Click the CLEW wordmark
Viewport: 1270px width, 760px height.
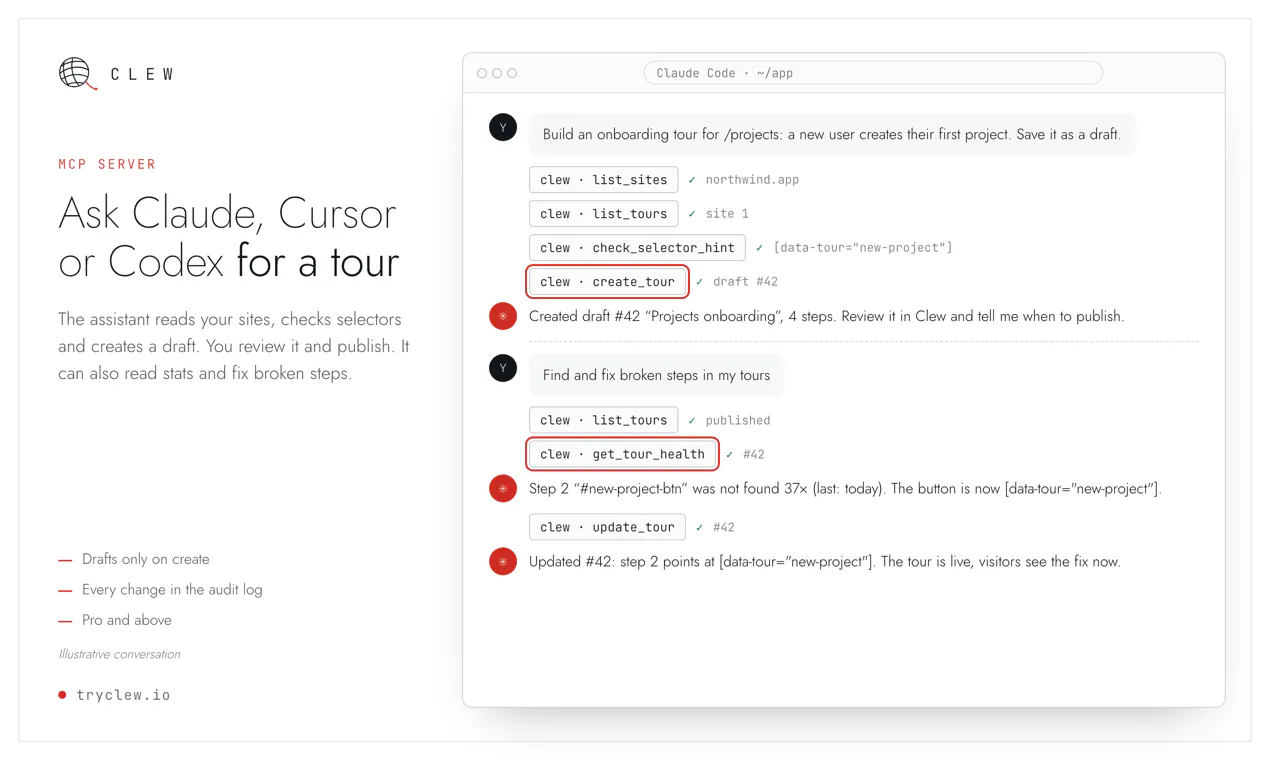pyautogui.click(x=142, y=75)
